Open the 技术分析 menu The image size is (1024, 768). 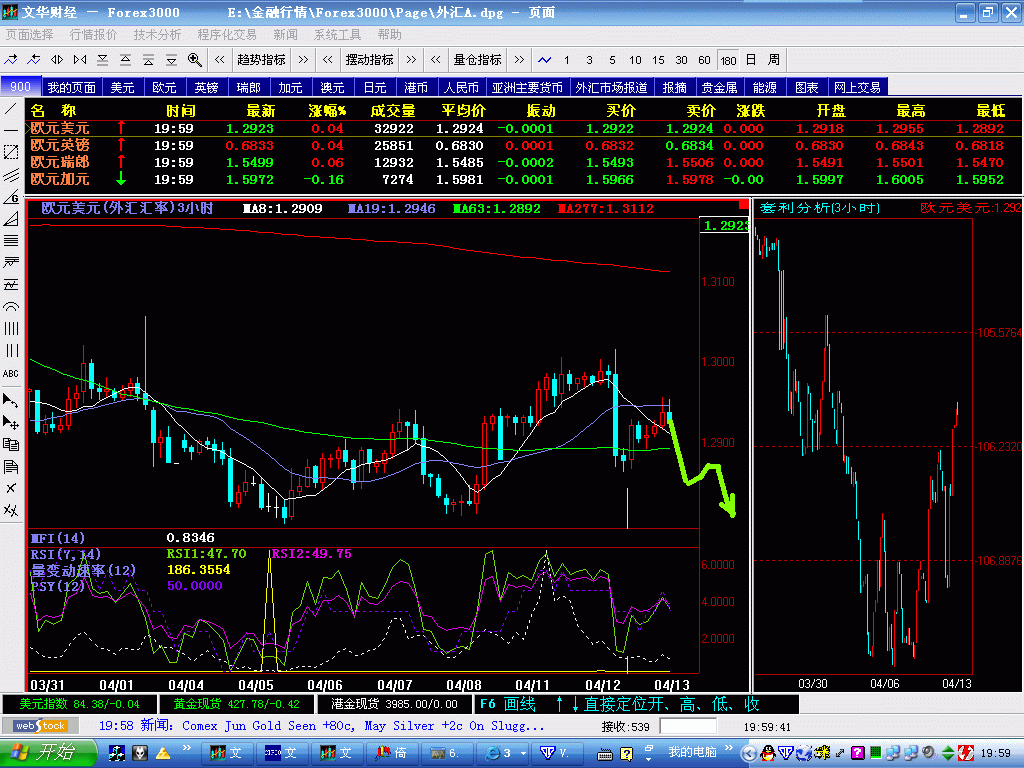pos(157,34)
